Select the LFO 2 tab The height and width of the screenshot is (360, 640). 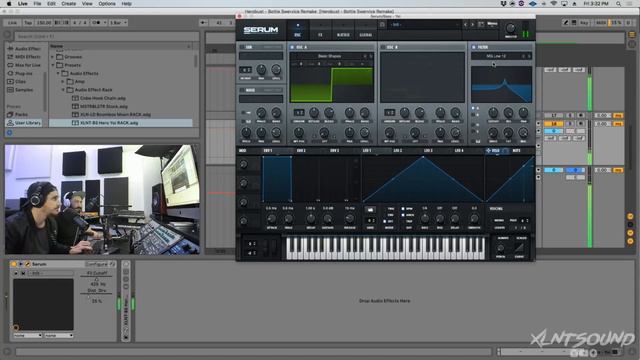coord(398,151)
